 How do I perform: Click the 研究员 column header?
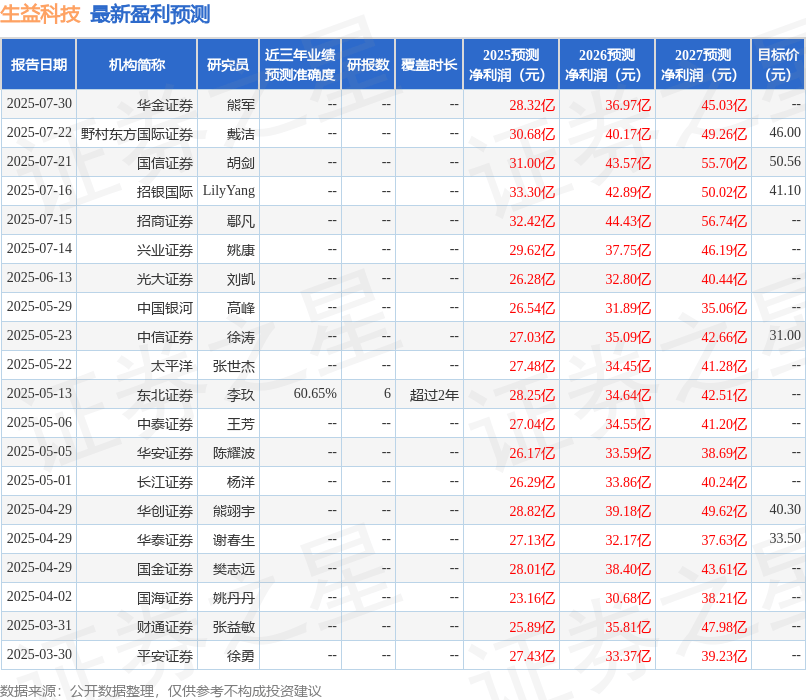pyautogui.click(x=229, y=63)
